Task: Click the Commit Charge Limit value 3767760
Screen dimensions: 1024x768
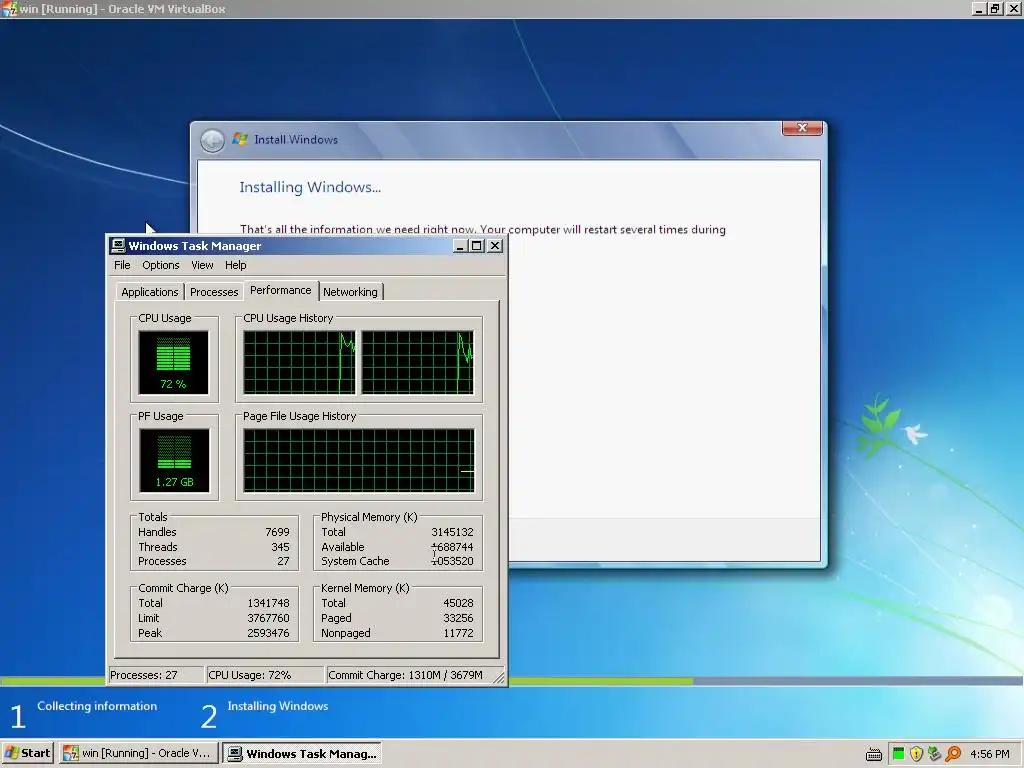Action: point(268,618)
